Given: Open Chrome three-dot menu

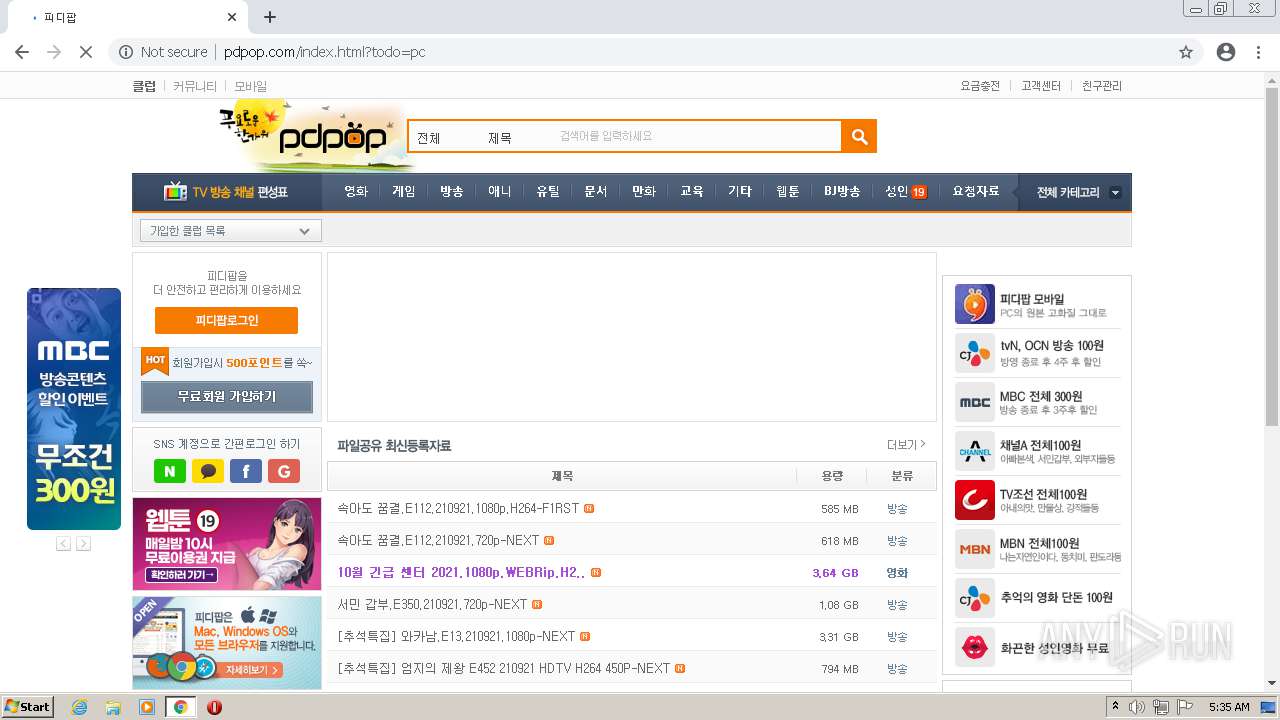Looking at the screenshot, I should pyautogui.click(x=1258, y=52).
